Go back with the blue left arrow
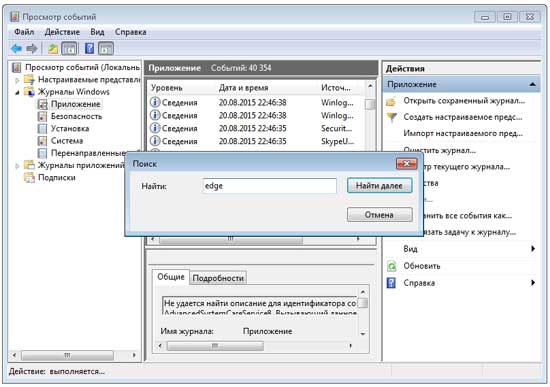This screenshot has height=387, width=550. (16, 48)
